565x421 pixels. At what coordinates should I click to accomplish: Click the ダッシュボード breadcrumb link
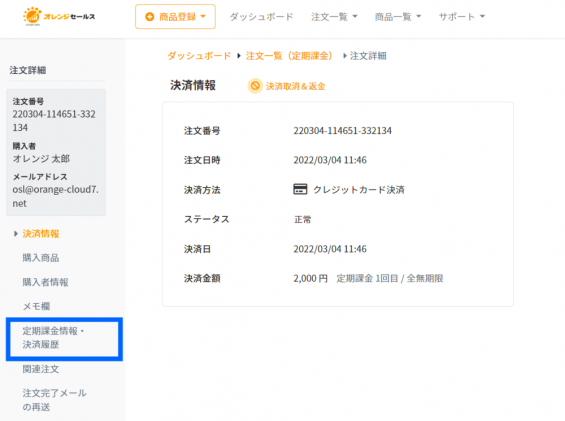(x=199, y=56)
